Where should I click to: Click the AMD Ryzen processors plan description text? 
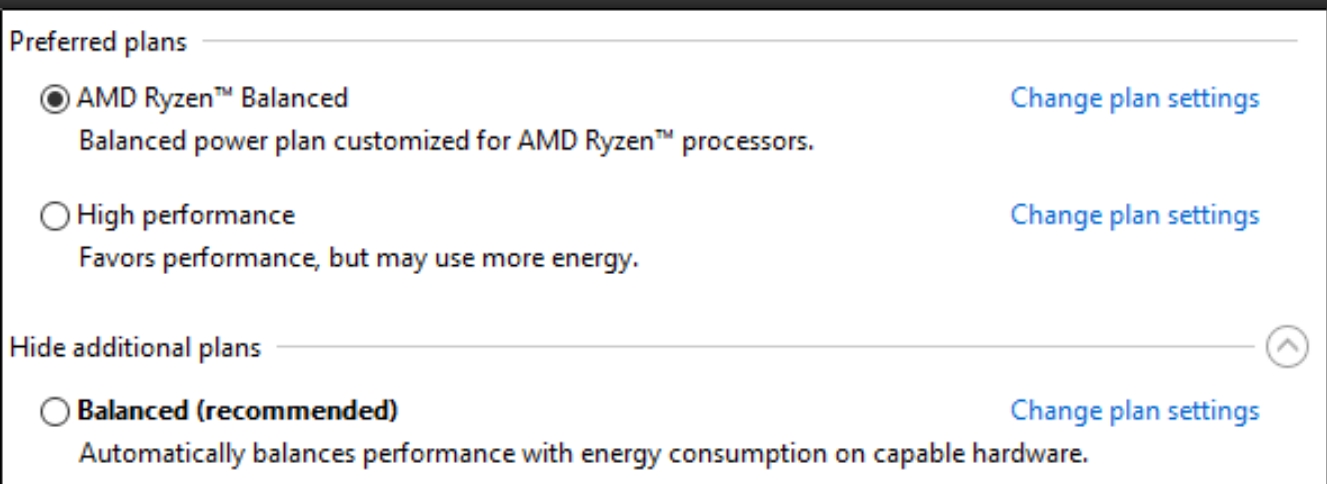point(445,142)
